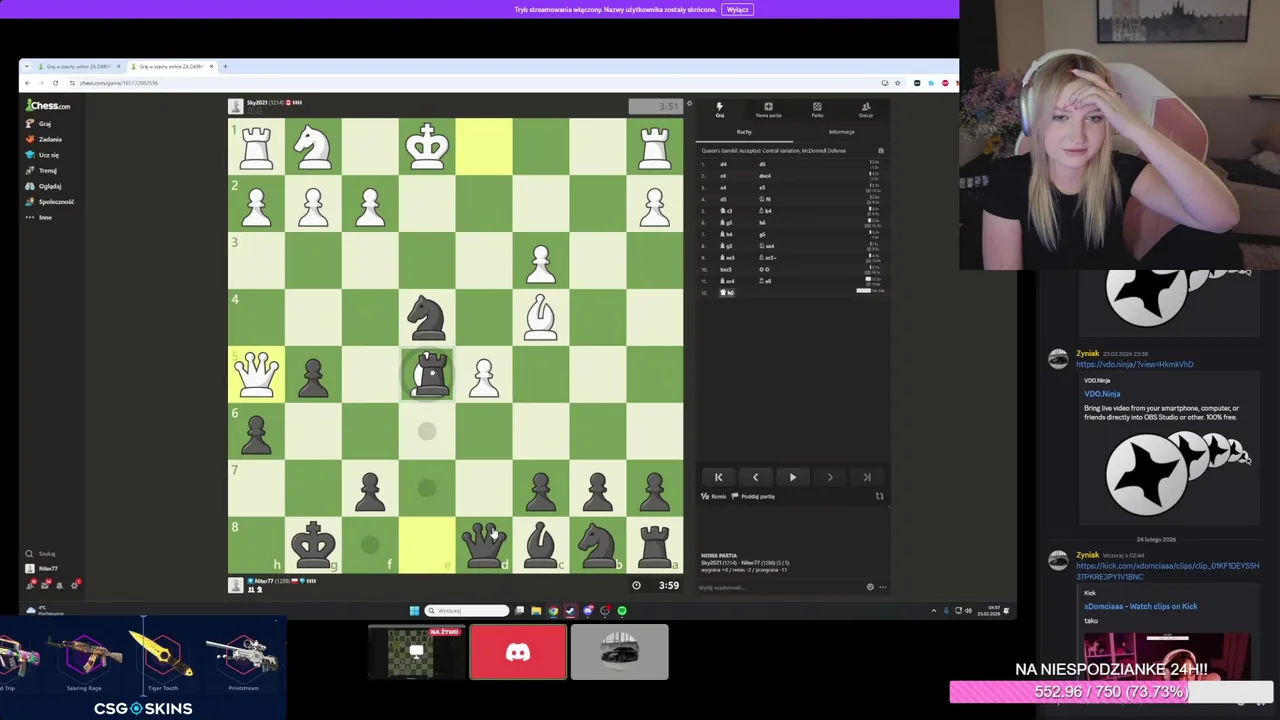Click the Szukaj search in sidebar
The height and width of the screenshot is (720, 1280).
[x=41, y=553]
